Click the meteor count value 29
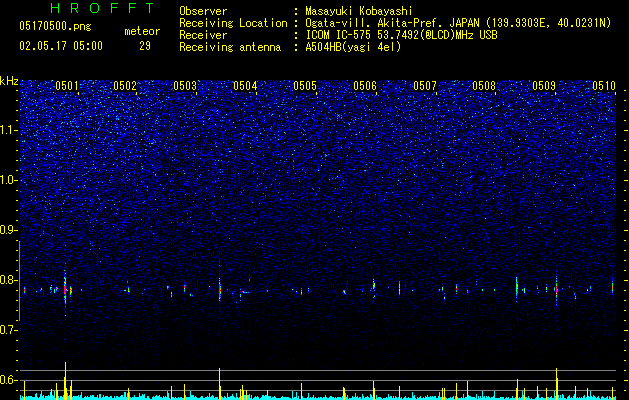Viewport: 629px width, 400px height. [145, 46]
